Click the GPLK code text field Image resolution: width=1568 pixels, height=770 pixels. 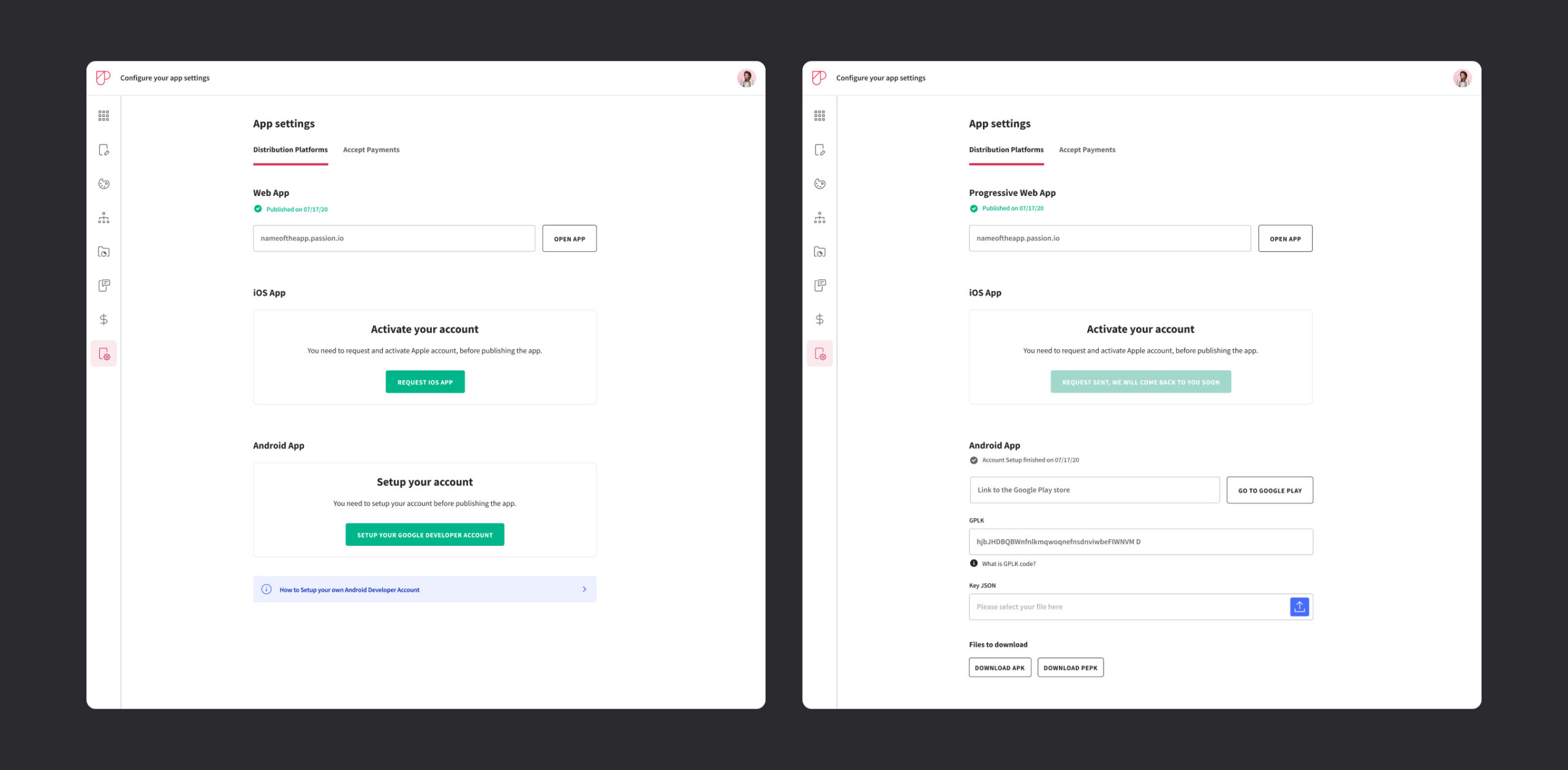(x=1140, y=542)
